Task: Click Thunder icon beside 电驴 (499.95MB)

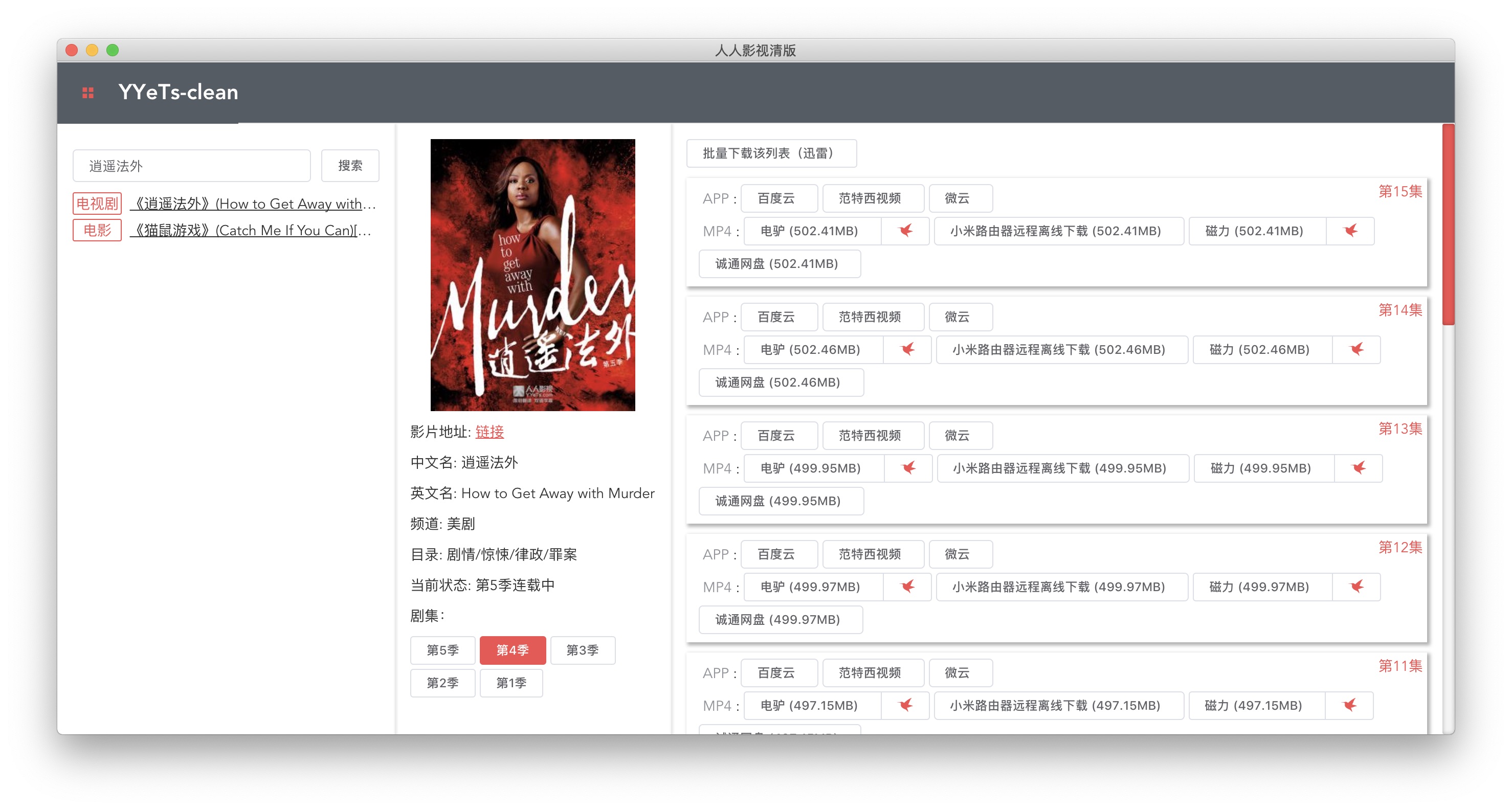Action: click(x=908, y=468)
